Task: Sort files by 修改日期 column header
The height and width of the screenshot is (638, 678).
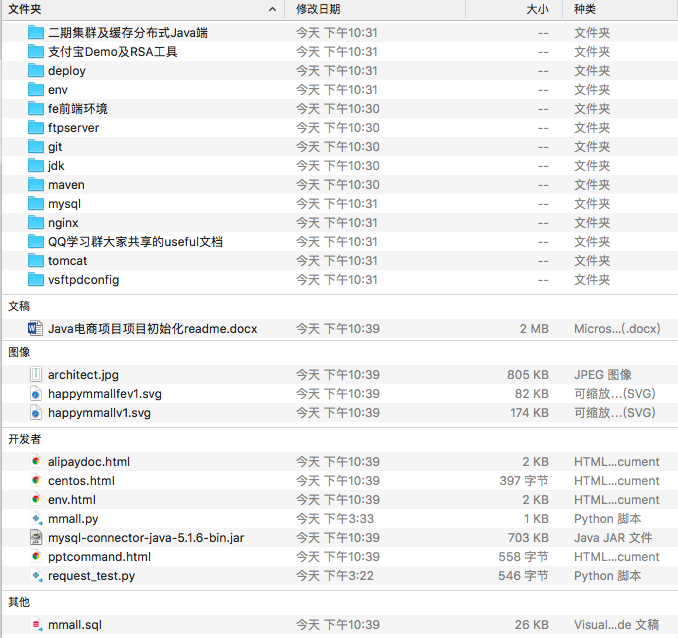Action: point(318,9)
